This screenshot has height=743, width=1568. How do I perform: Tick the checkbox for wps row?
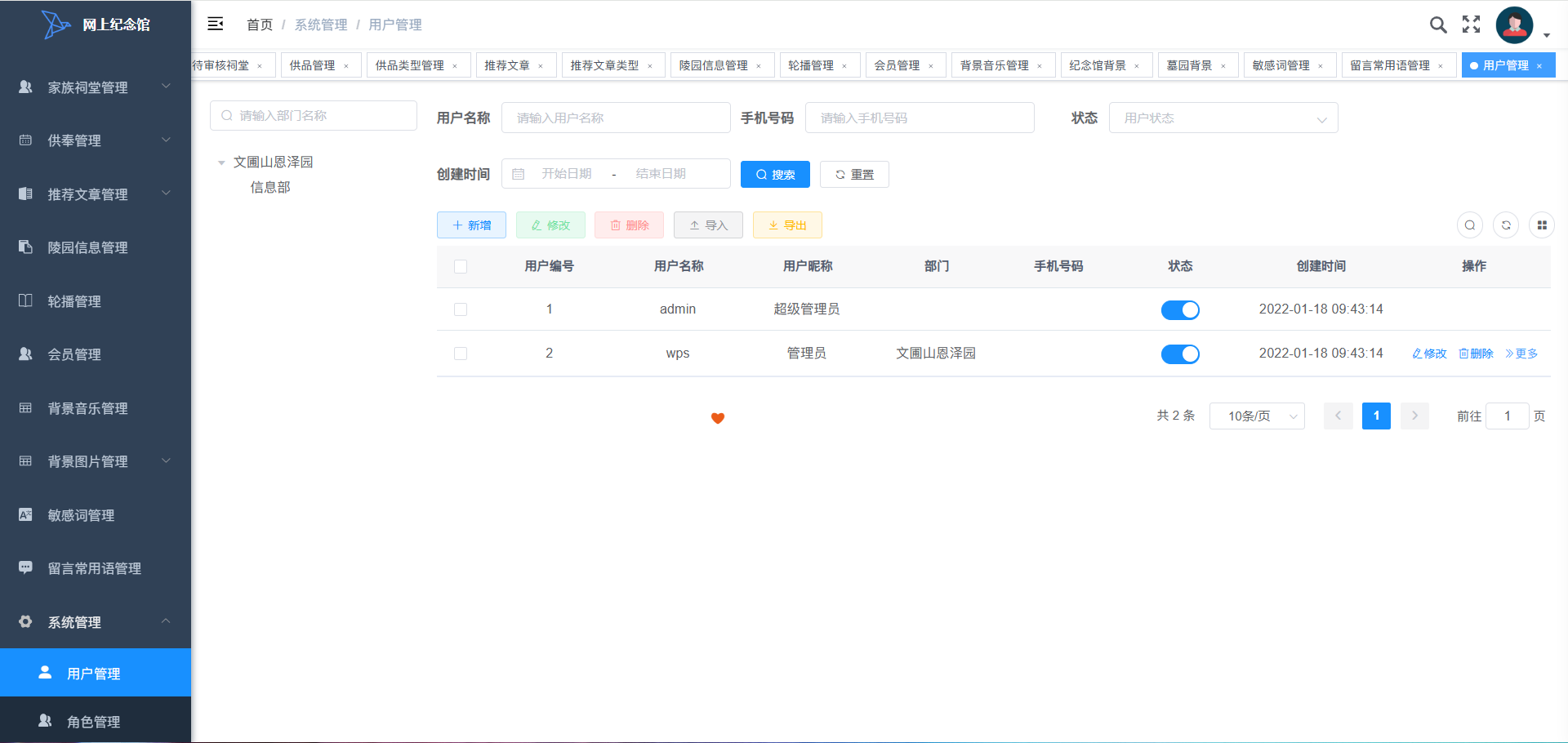(461, 354)
